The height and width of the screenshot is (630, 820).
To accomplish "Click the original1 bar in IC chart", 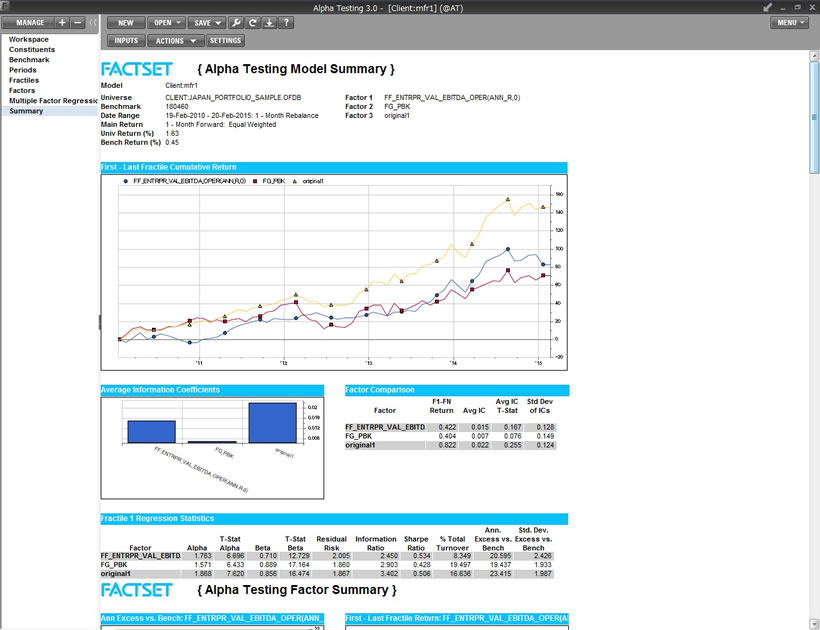I will coord(272,423).
